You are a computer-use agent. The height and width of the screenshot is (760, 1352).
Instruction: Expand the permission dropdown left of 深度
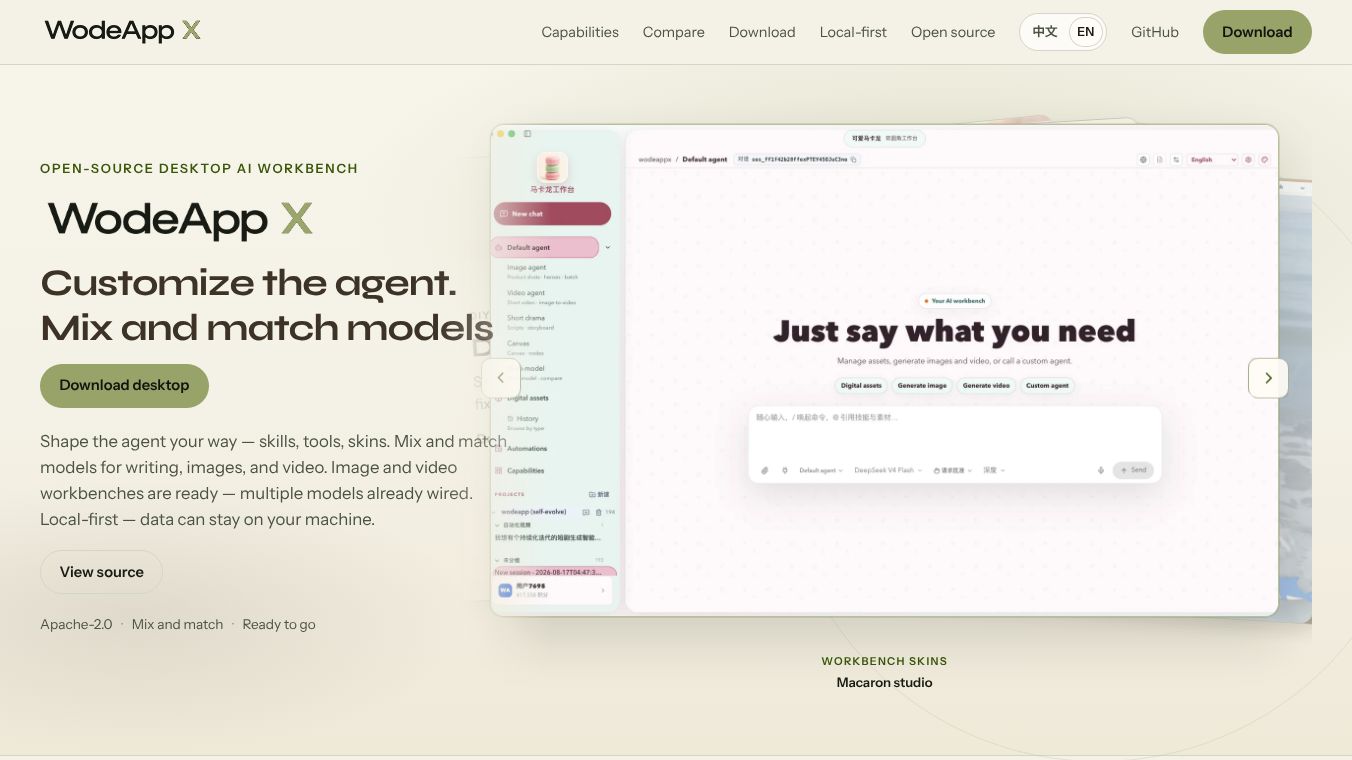tap(953, 470)
